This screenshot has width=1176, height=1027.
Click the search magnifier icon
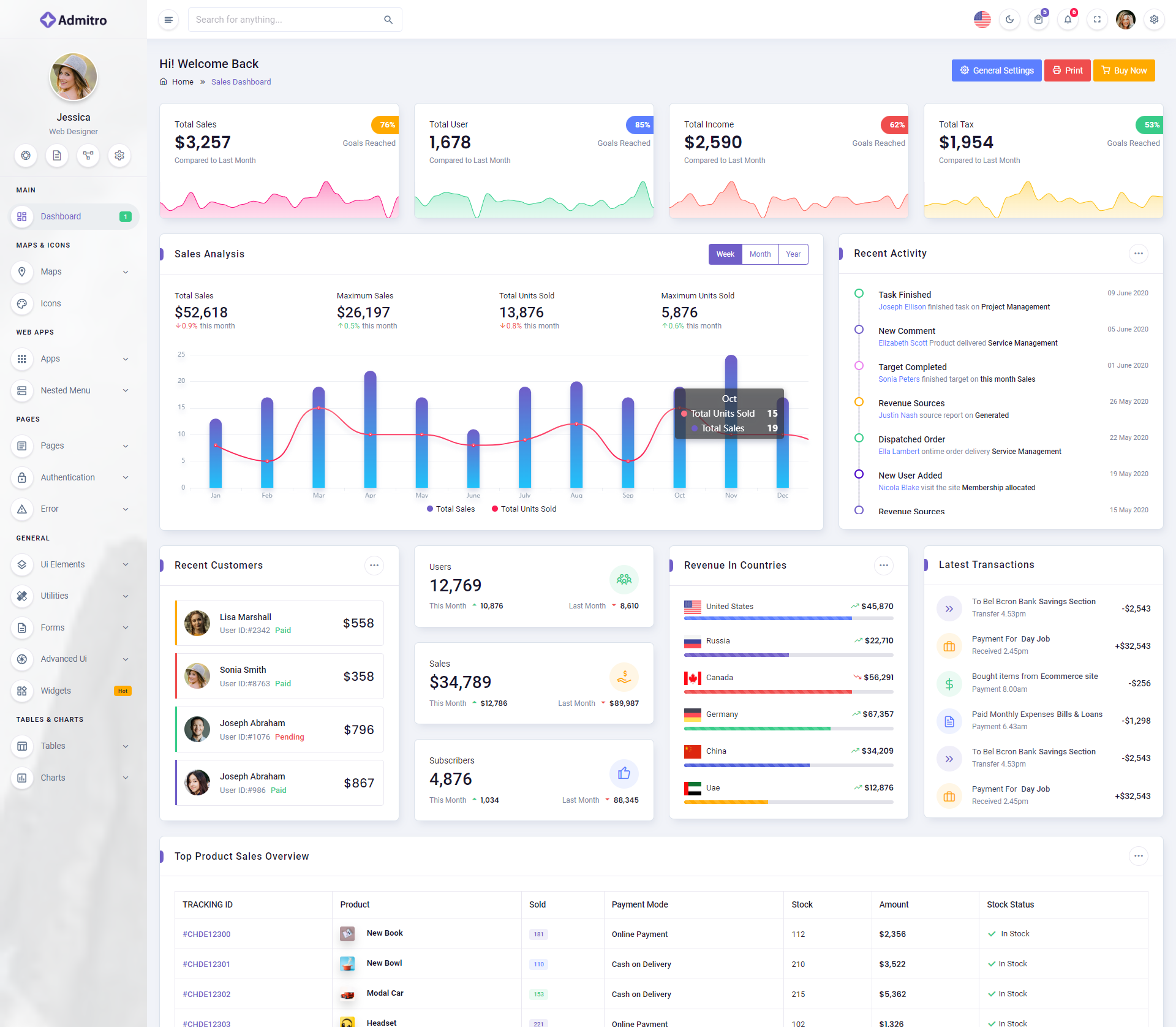coord(388,20)
